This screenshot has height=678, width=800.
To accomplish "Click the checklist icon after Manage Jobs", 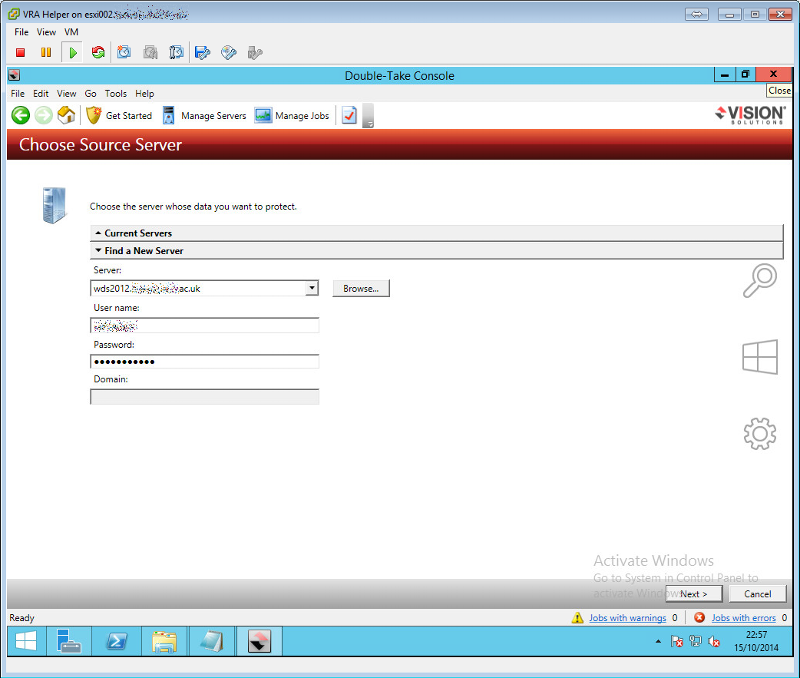I will (x=349, y=115).
